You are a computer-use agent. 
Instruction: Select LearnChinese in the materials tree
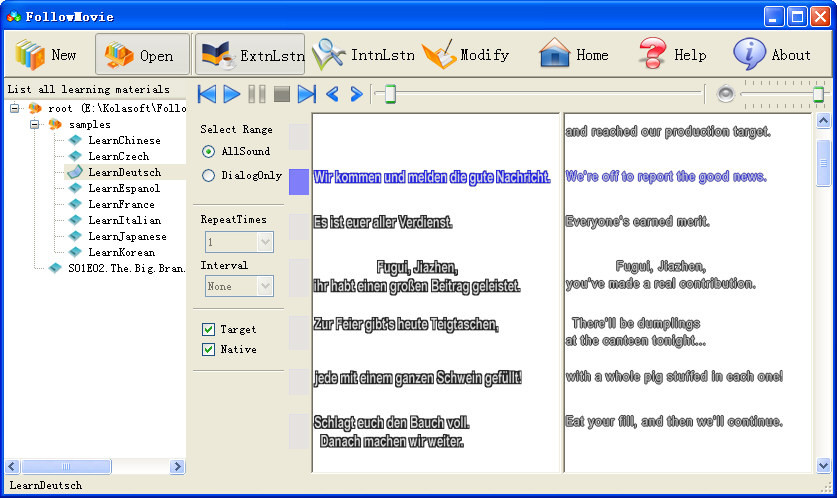(x=124, y=140)
